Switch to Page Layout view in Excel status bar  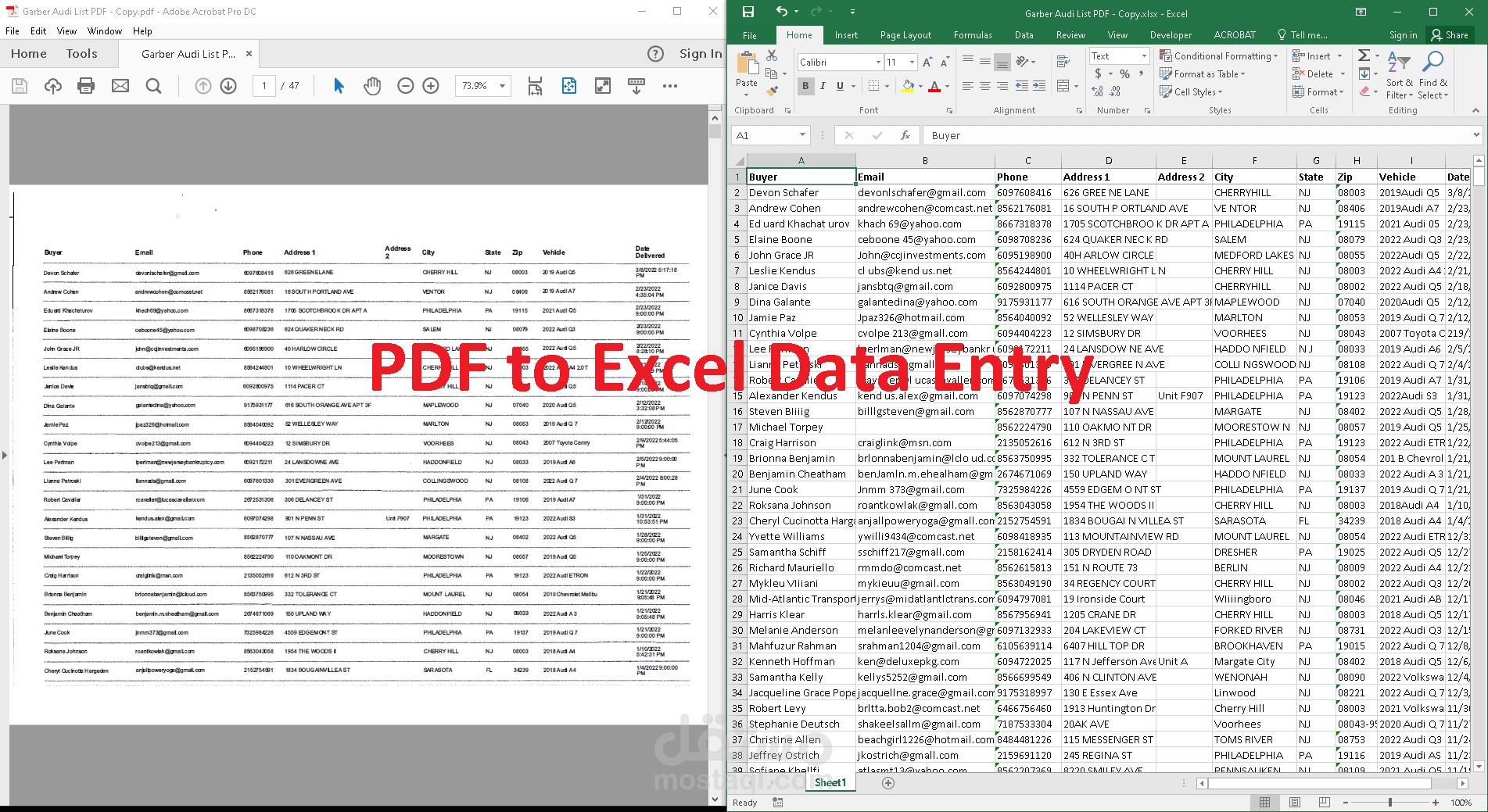[1295, 803]
